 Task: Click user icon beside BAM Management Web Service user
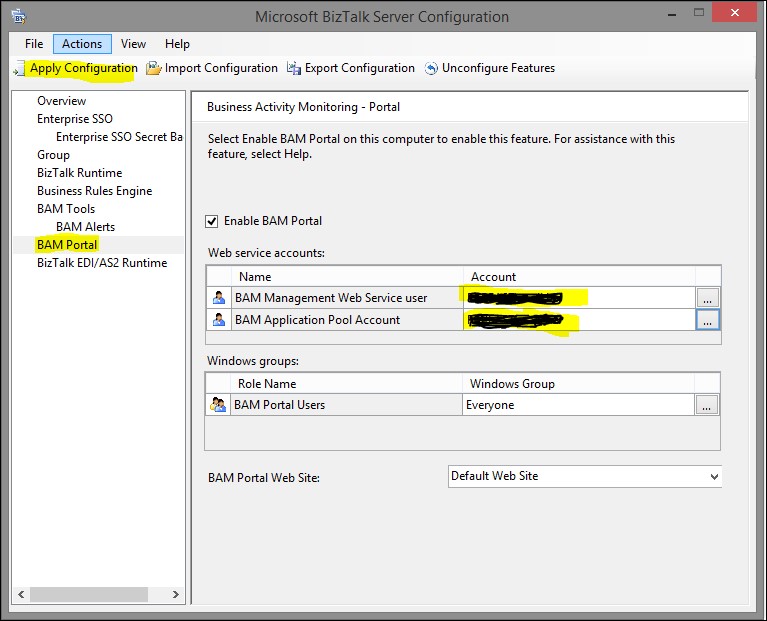coord(219,297)
